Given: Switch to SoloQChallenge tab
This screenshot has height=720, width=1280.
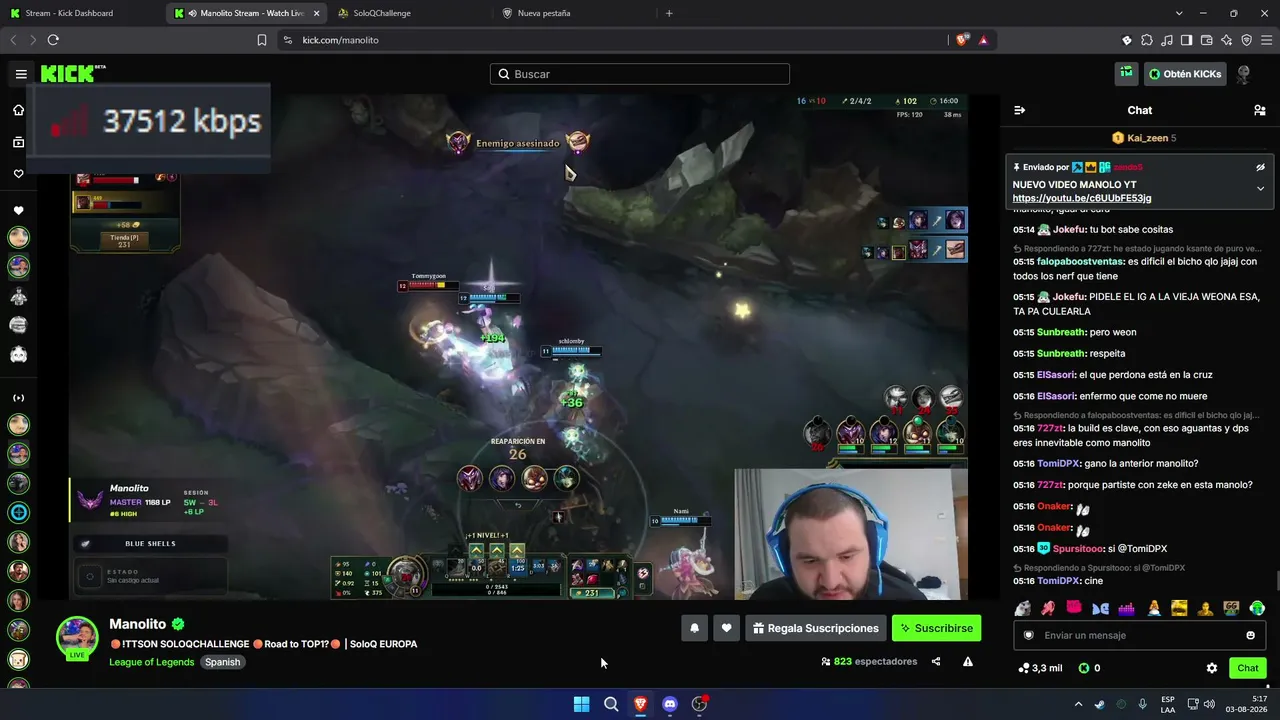Looking at the screenshot, I should pyautogui.click(x=408, y=13).
